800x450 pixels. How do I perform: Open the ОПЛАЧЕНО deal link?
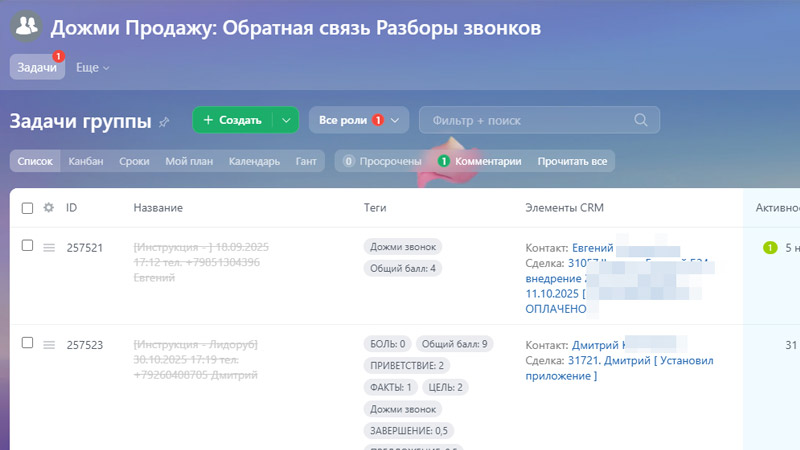556,309
